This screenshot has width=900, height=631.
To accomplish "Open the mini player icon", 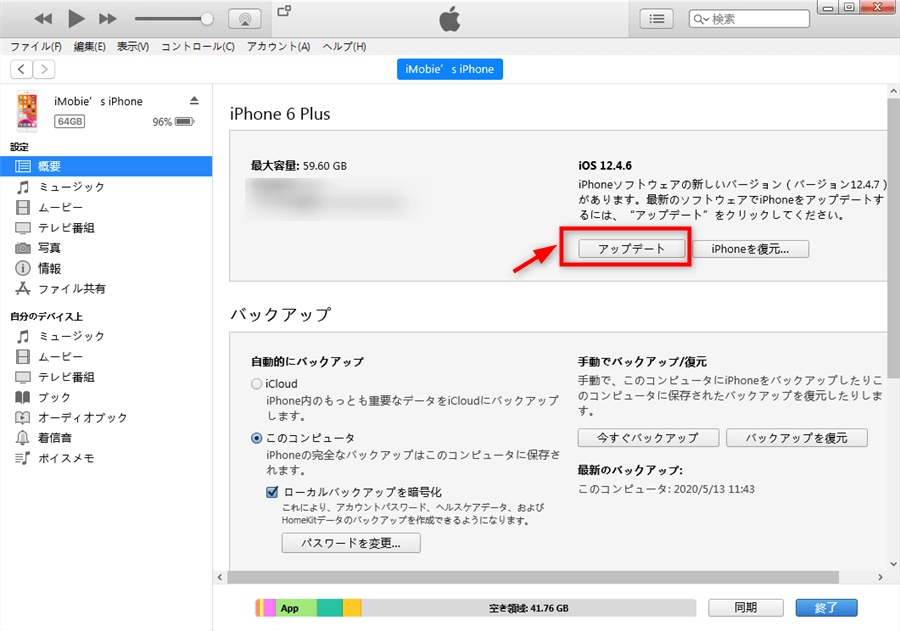I will pyautogui.click(x=284, y=11).
